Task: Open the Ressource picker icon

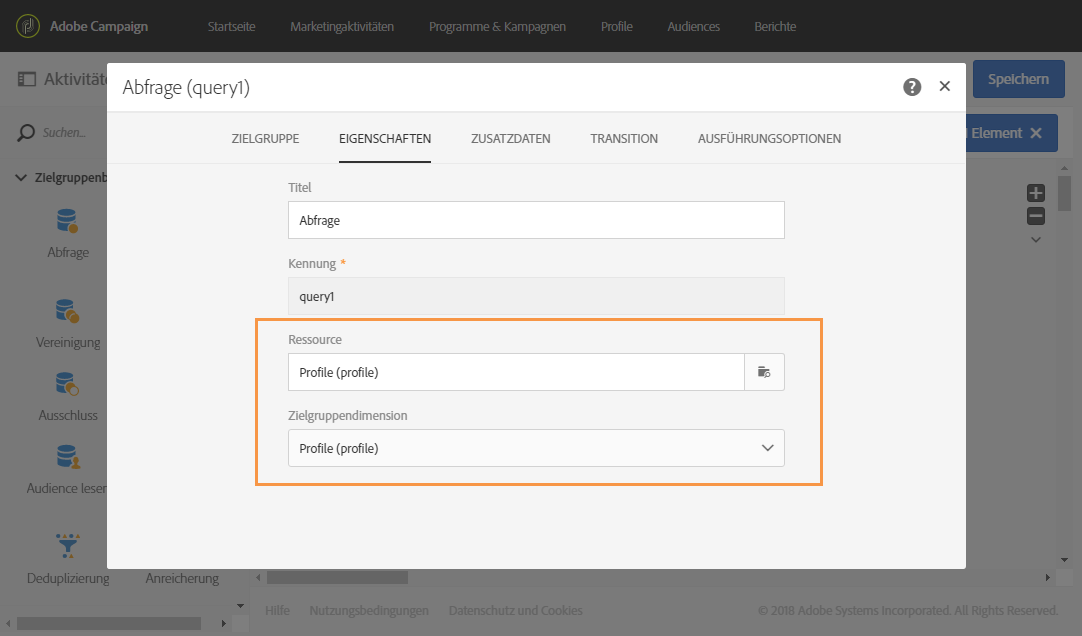Action: pos(764,372)
